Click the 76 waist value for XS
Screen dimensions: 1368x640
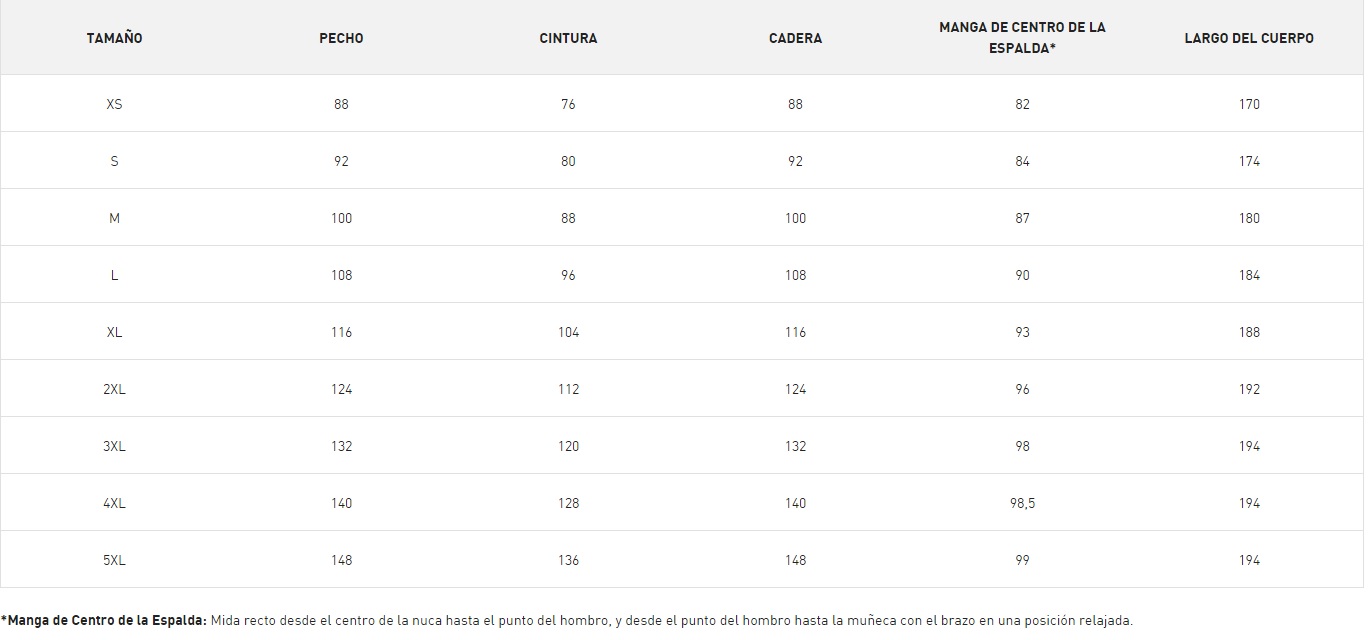[568, 104]
